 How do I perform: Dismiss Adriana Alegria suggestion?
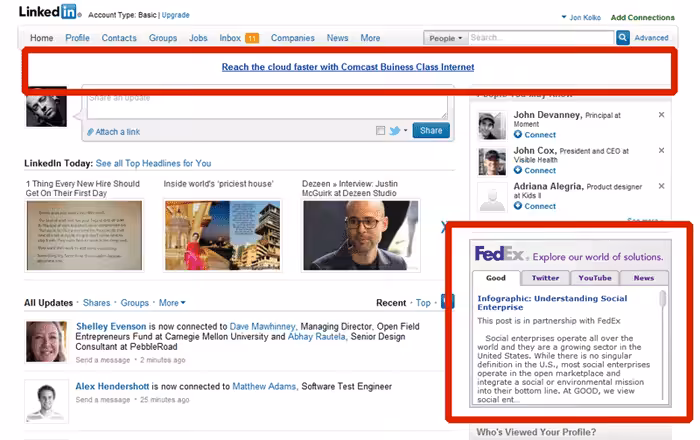[x=661, y=186]
